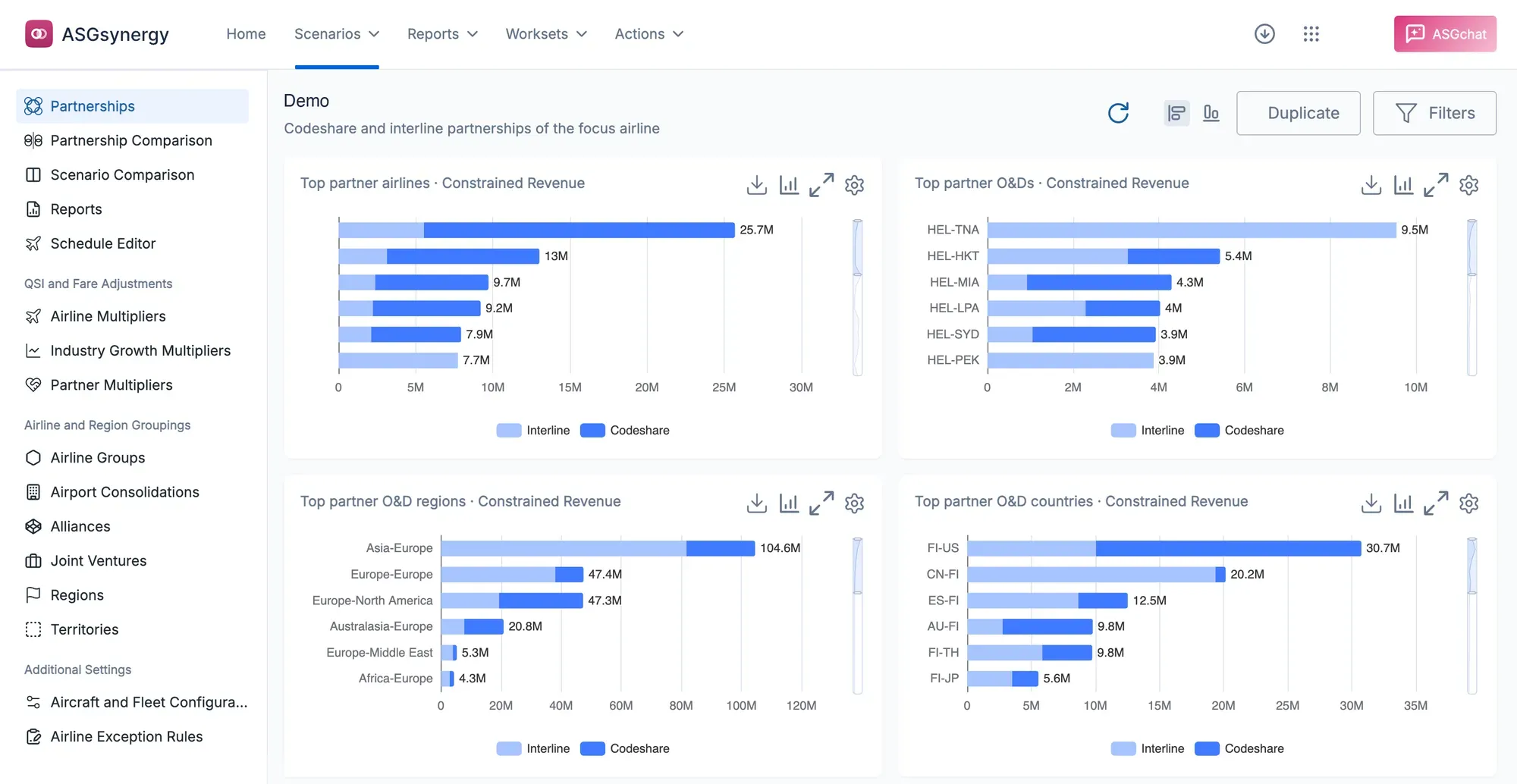Change chart type for Top partner airlines
Screen dimensions: 1517x784
pos(789,185)
